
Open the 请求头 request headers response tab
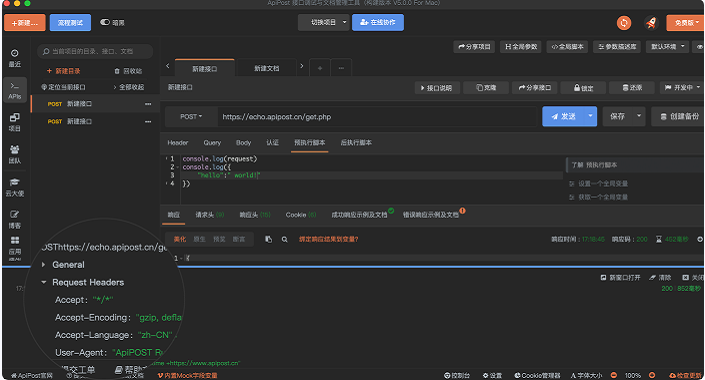pyautogui.click(x=210, y=215)
